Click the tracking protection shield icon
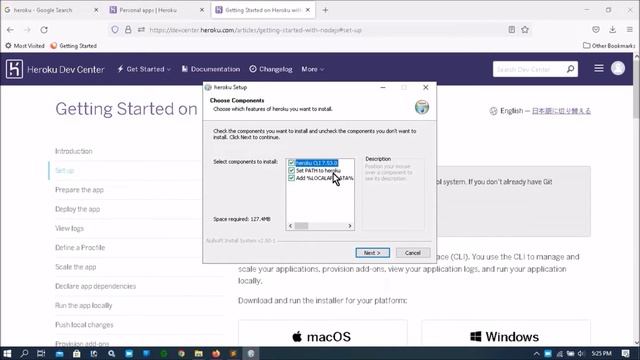Image resolution: width=640 pixels, height=360 pixels. pyautogui.click(x=115, y=30)
